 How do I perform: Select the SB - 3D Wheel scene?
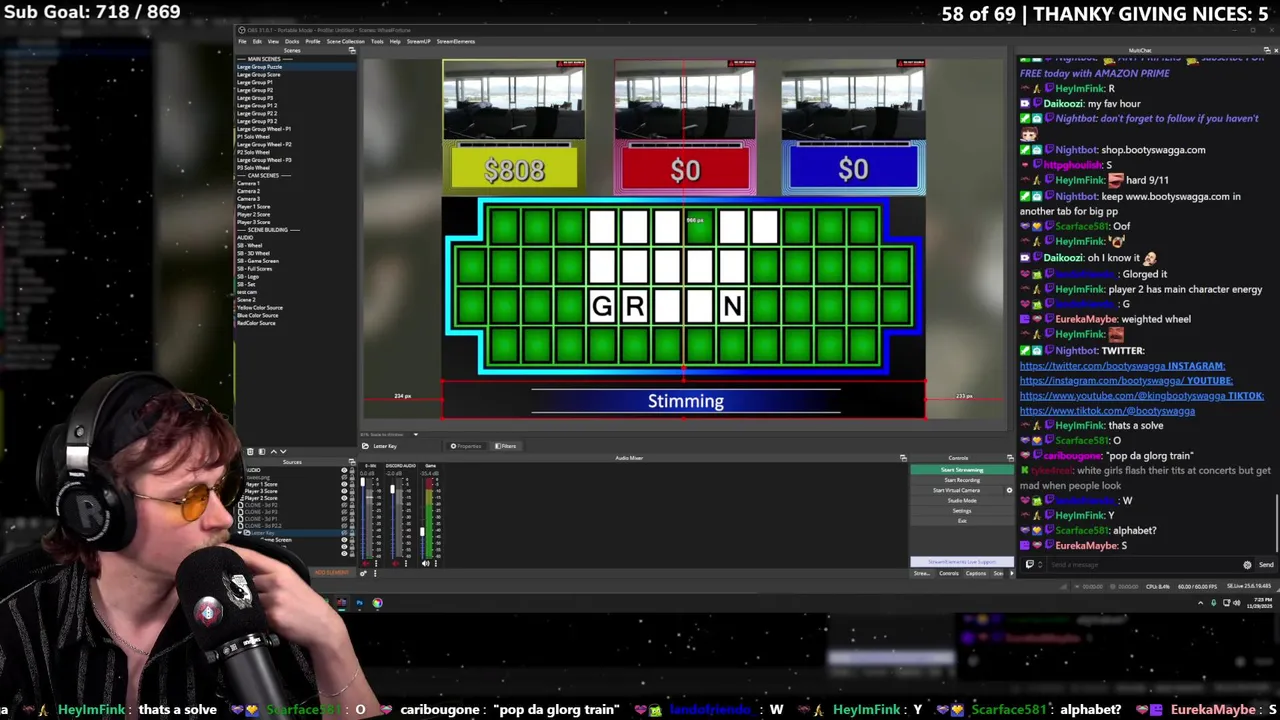pyautogui.click(x=251, y=253)
